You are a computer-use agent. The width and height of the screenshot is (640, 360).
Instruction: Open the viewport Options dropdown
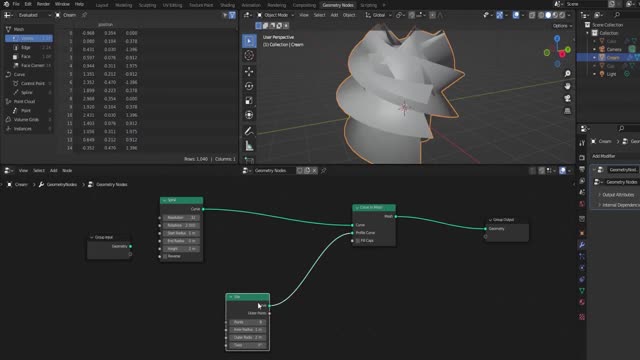pos(562,26)
